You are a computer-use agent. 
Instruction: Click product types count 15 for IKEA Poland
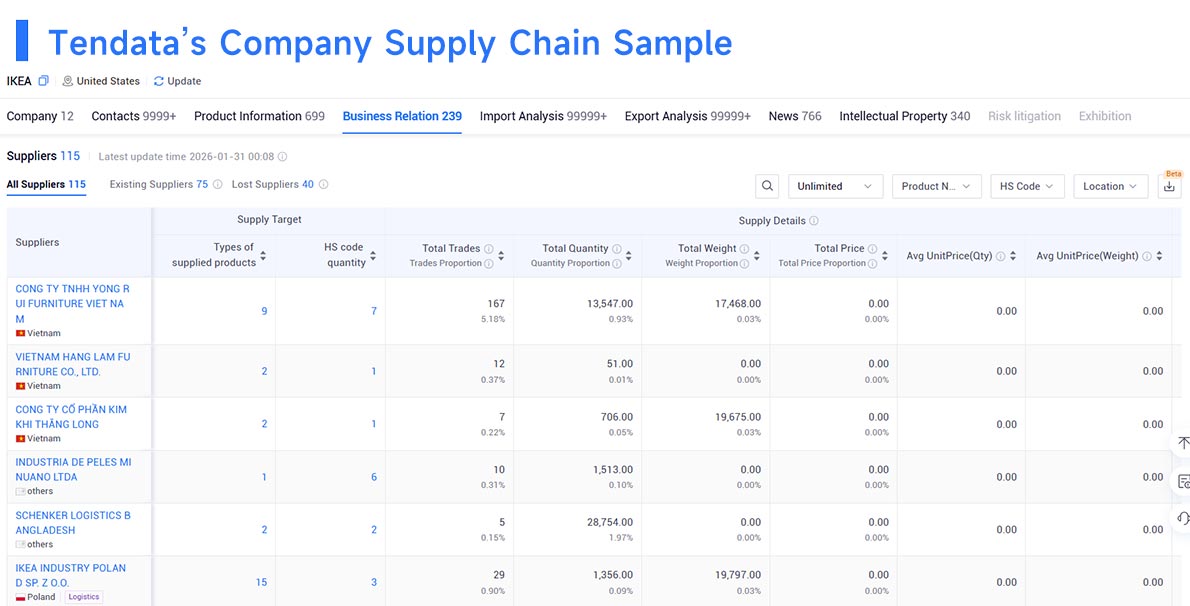coord(261,582)
